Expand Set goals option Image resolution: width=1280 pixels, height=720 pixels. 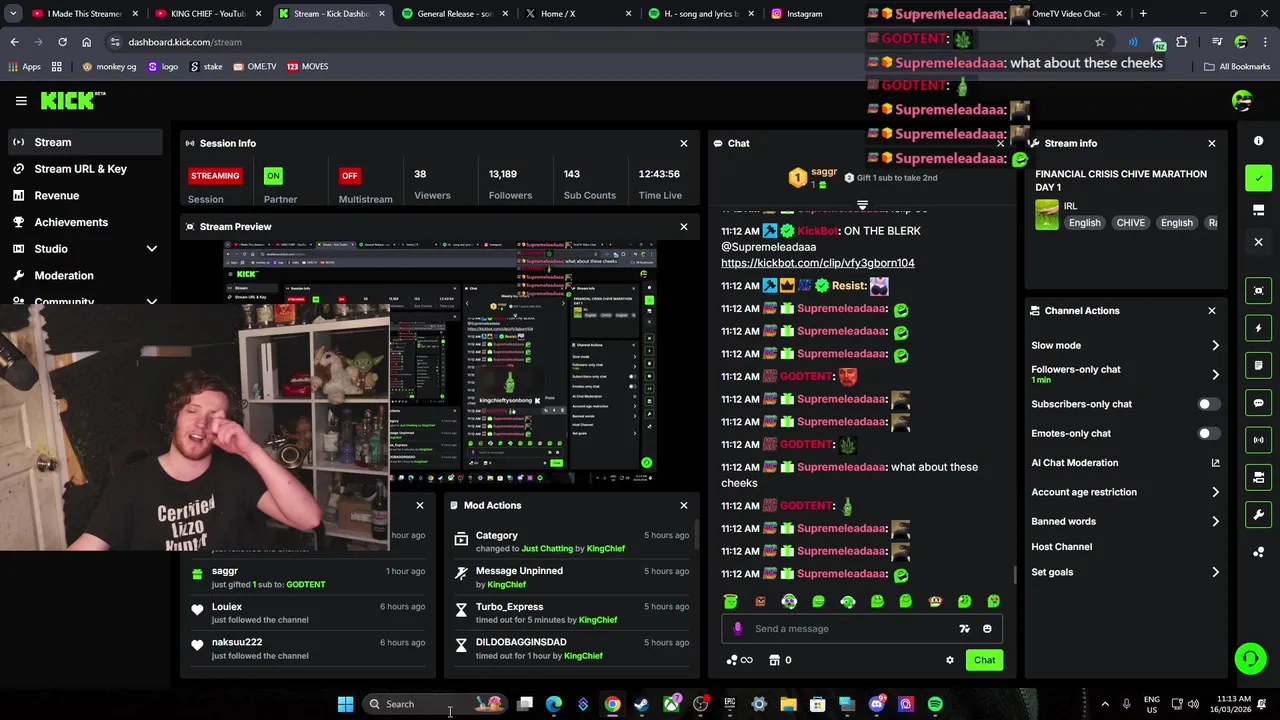pyautogui.click(x=1215, y=573)
